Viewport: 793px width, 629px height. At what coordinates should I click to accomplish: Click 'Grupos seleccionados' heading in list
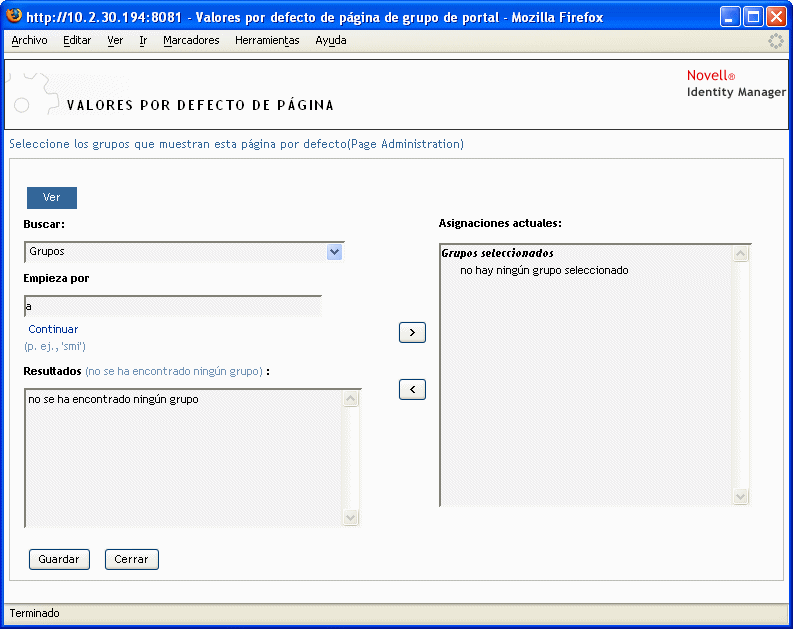point(497,253)
